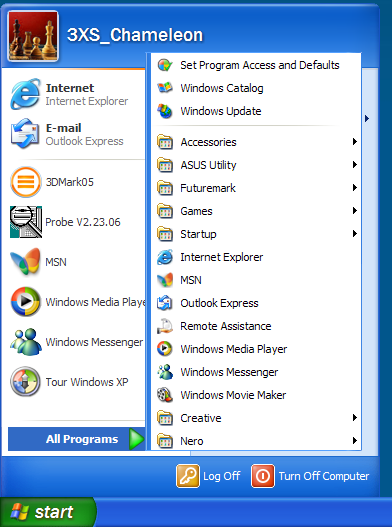Select Windows Catalog menu entry
392x527 pixels.
click(256, 88)
